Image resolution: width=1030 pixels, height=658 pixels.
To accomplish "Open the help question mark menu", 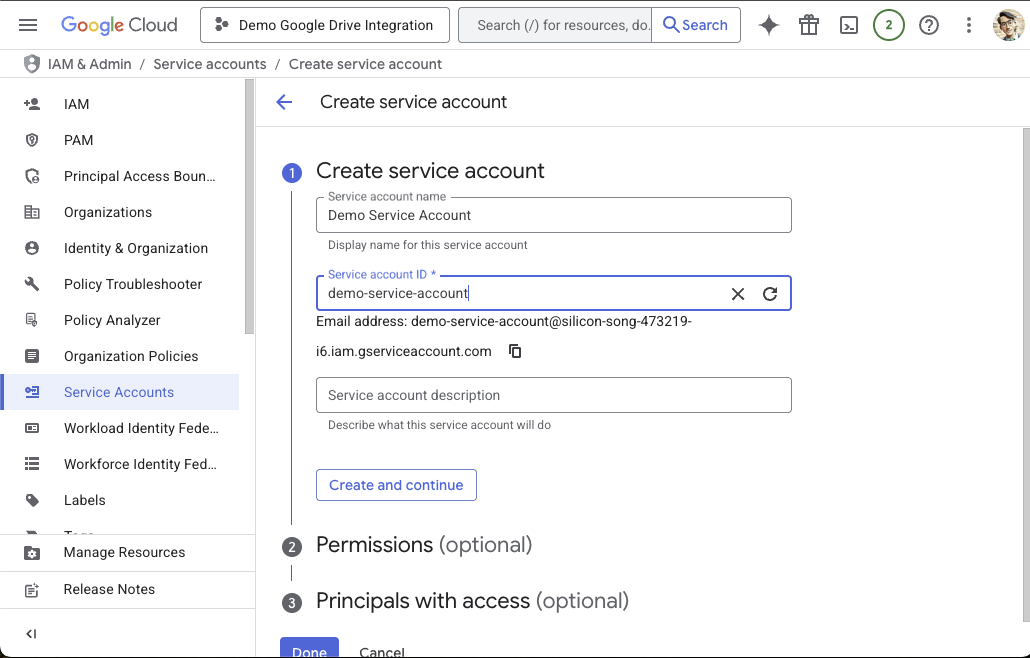I will coord(929,25).
